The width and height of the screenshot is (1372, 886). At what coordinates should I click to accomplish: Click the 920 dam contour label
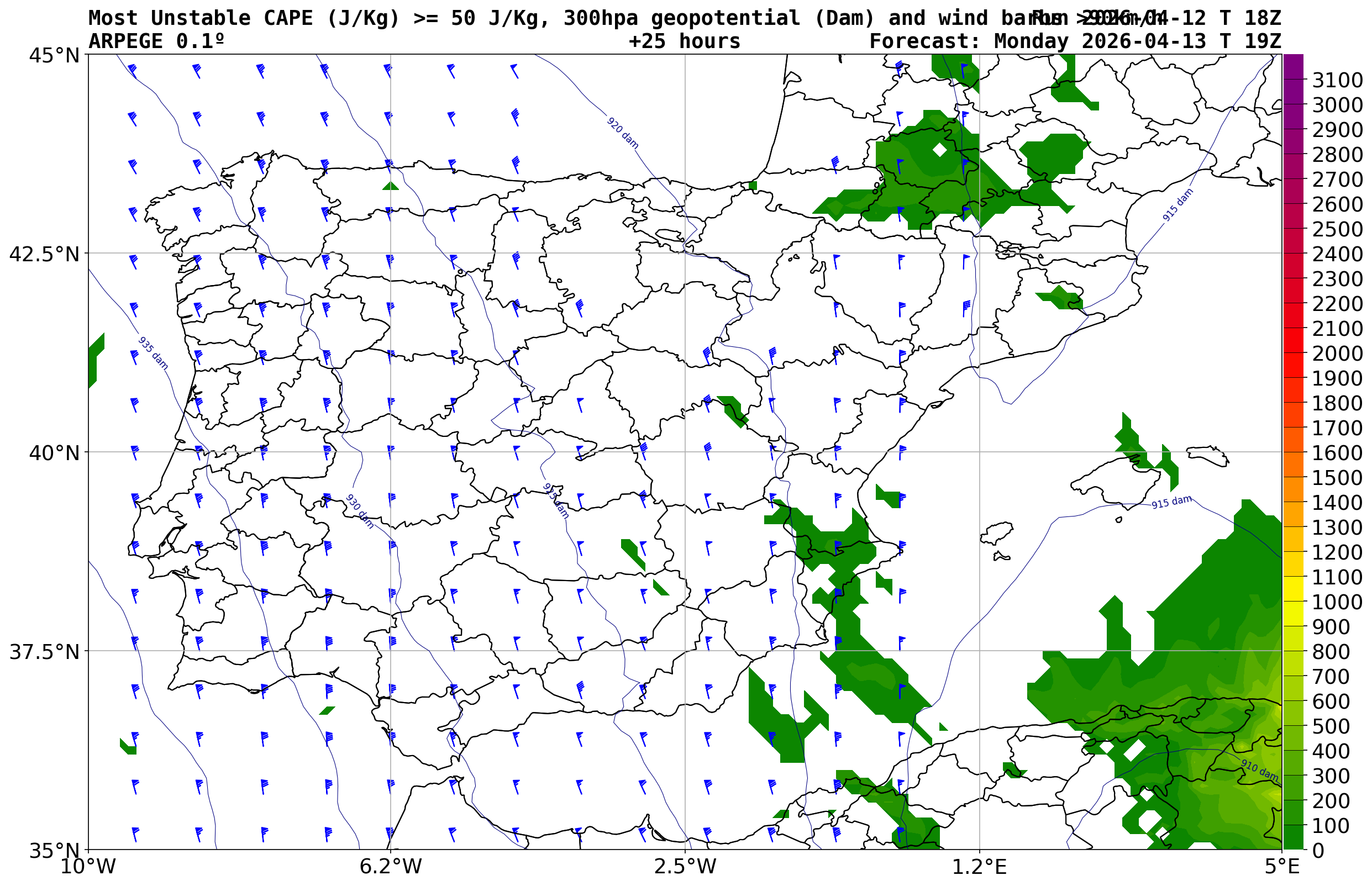622,133
